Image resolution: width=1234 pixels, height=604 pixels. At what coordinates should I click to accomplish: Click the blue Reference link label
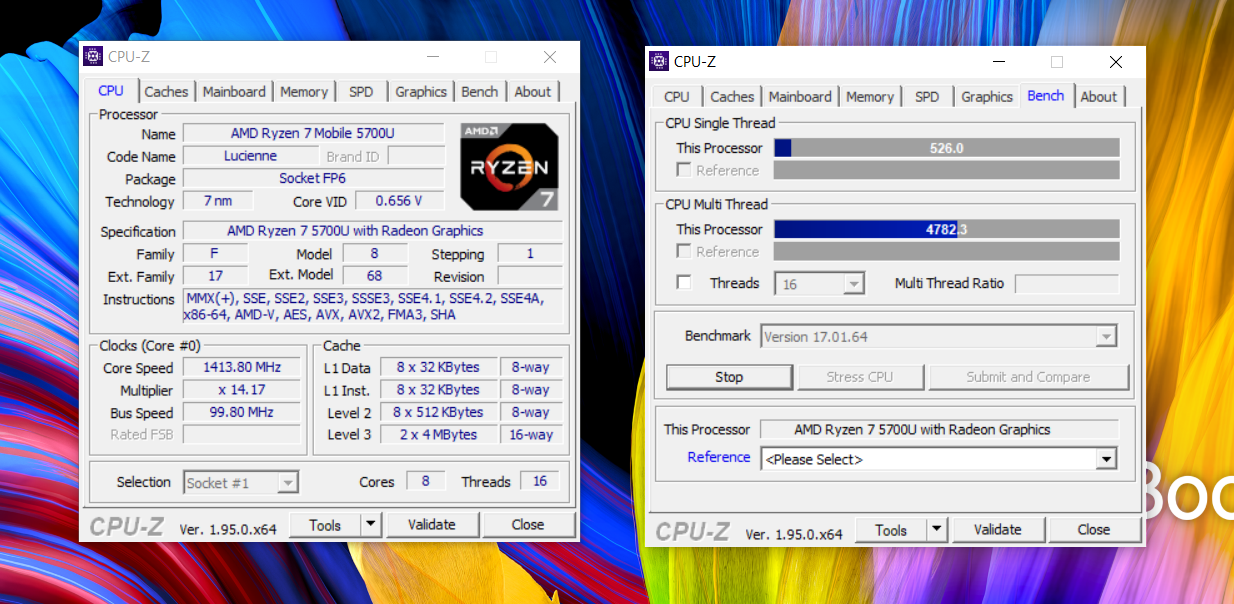tap(719, 457)
